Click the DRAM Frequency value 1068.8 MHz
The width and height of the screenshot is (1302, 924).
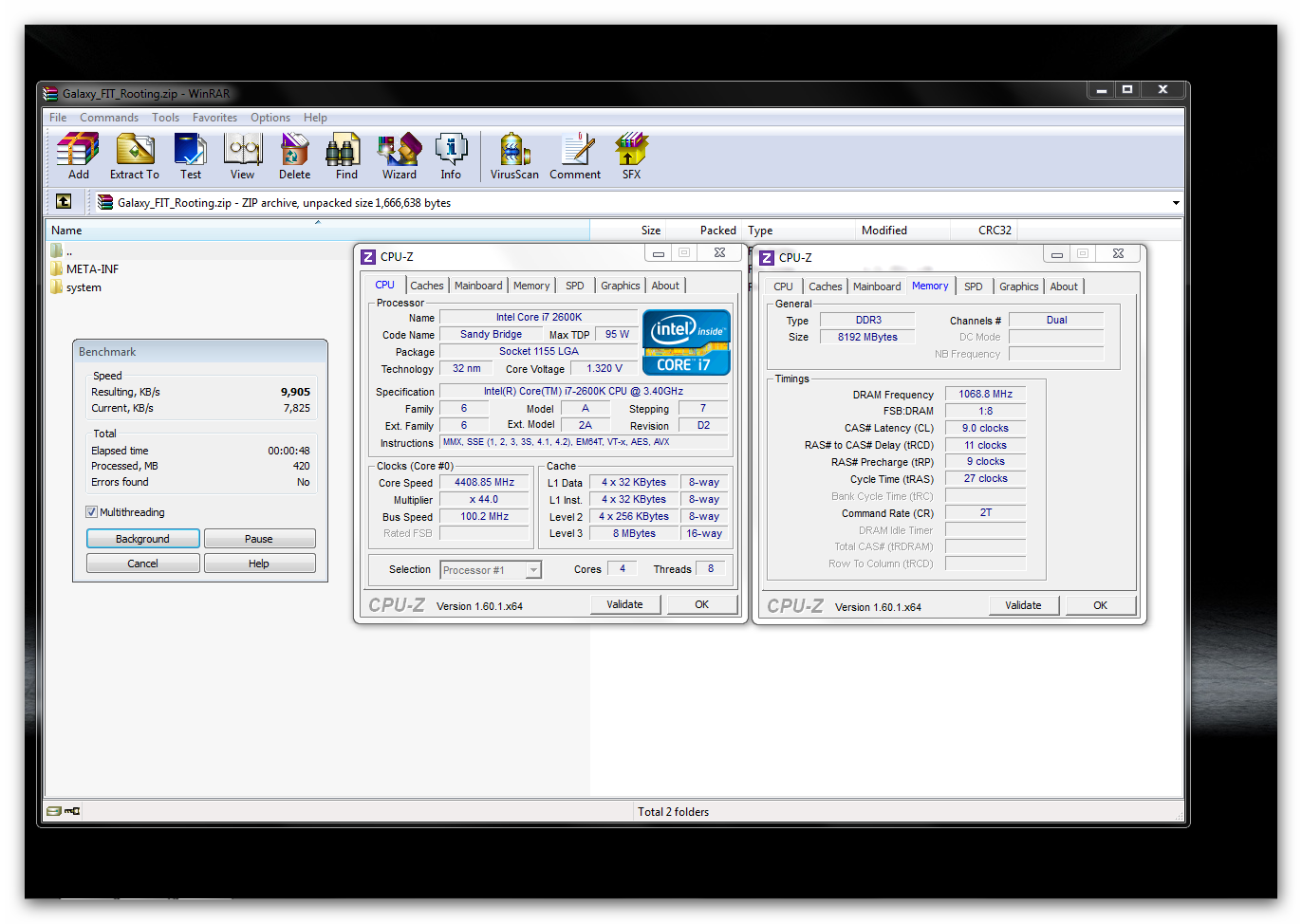[986, 394]
